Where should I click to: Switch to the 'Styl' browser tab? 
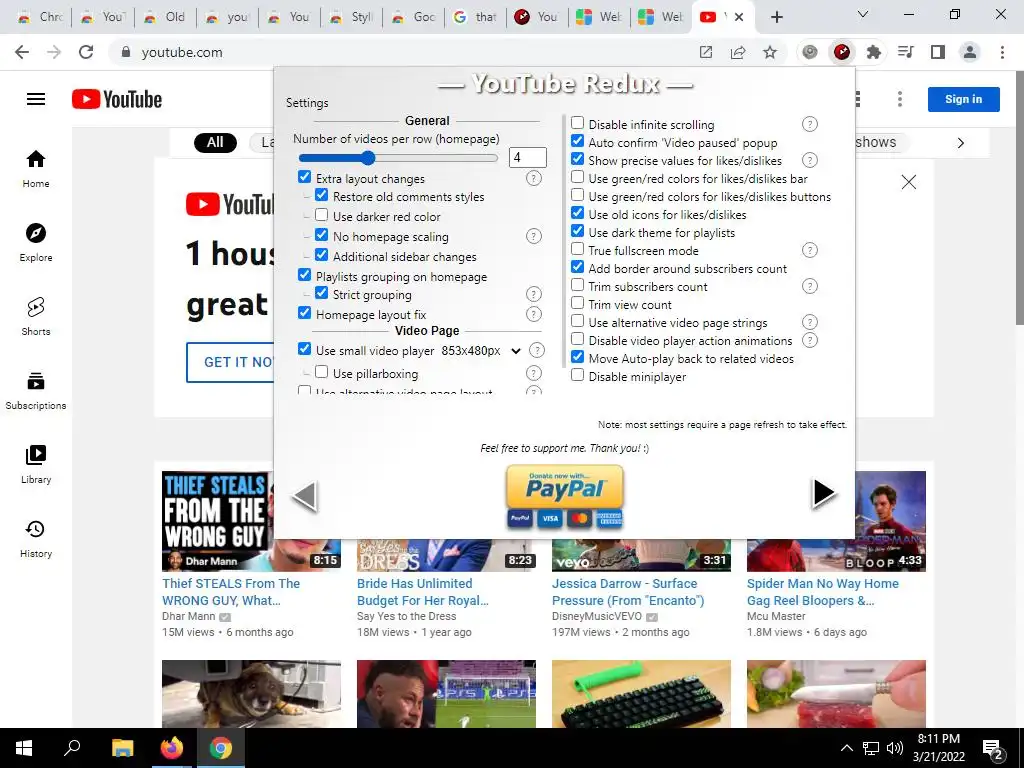[351, 17]
